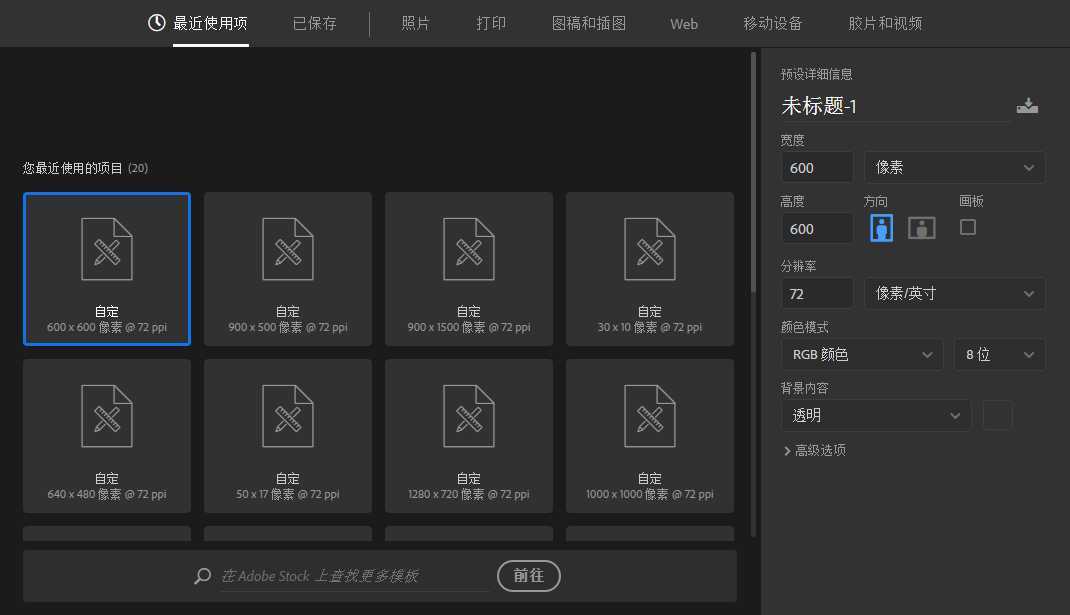Select the portrait orientation icon
This screenshot has width=1070, height=615.
[880, 227]
